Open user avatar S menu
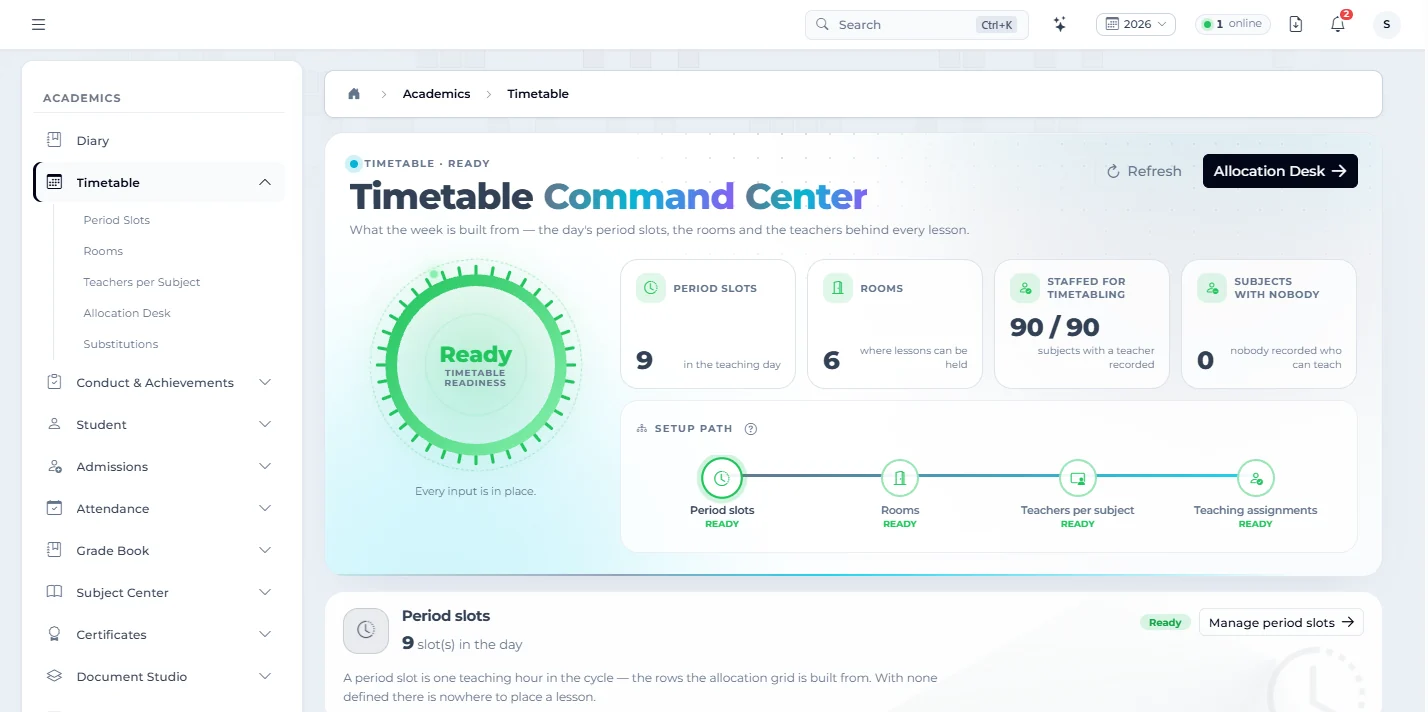This screenshot has width=1428, height=712. 1387,24
